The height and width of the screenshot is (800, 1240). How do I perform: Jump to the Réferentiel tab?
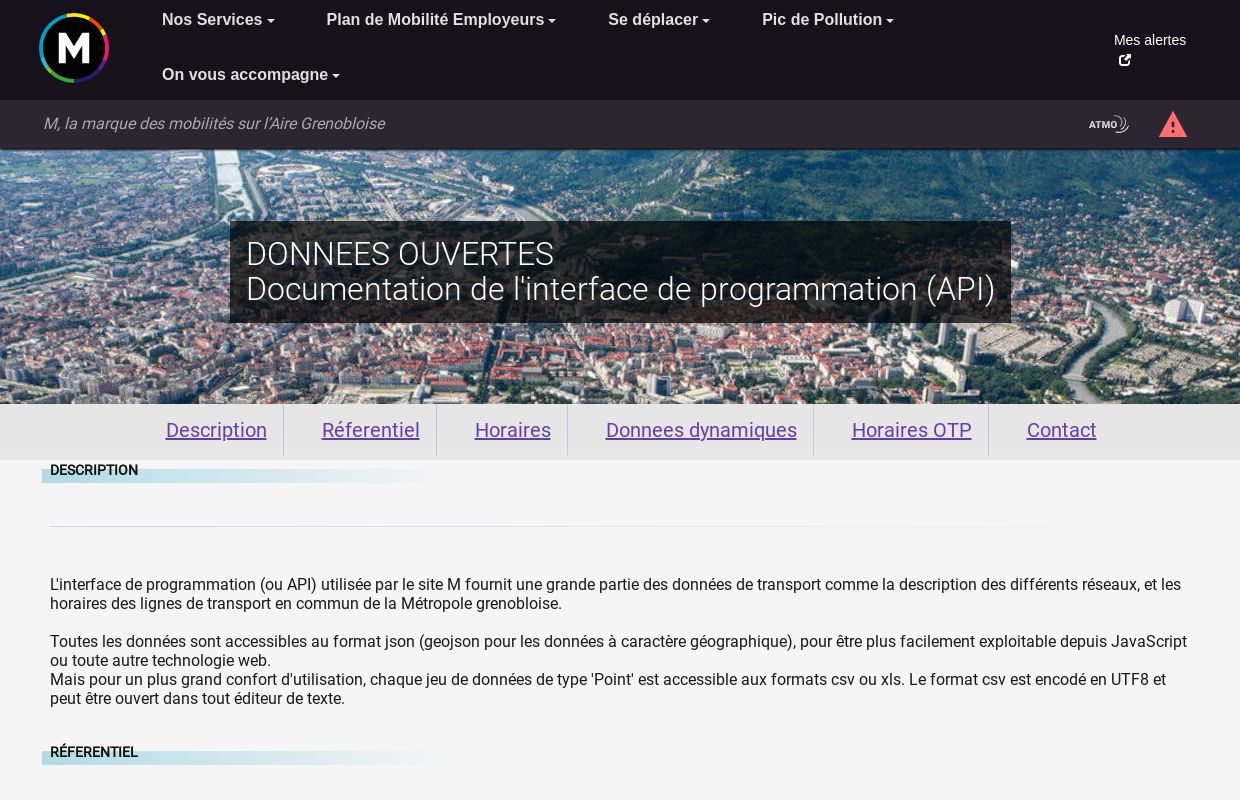(370, 430)
